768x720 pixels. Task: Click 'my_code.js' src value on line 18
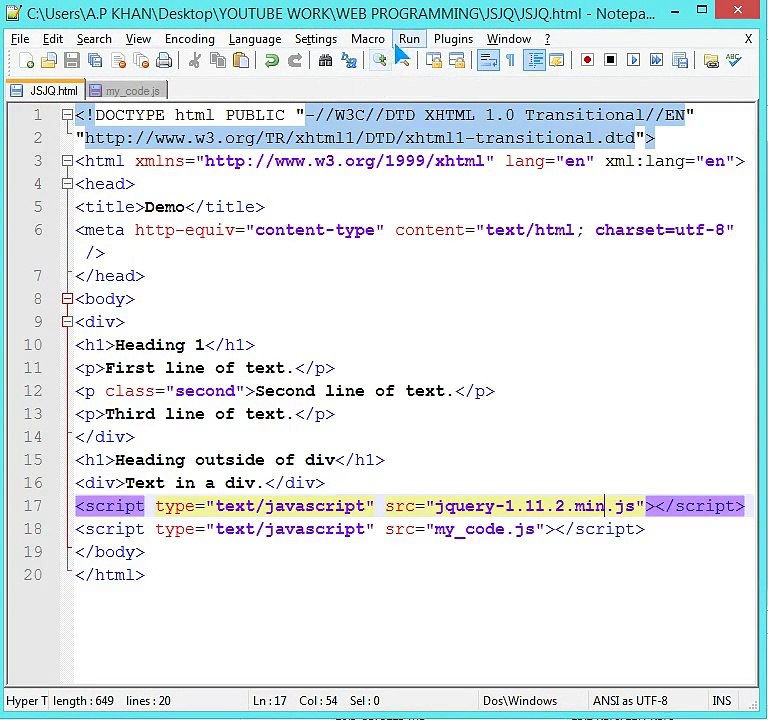coord(485,529)
